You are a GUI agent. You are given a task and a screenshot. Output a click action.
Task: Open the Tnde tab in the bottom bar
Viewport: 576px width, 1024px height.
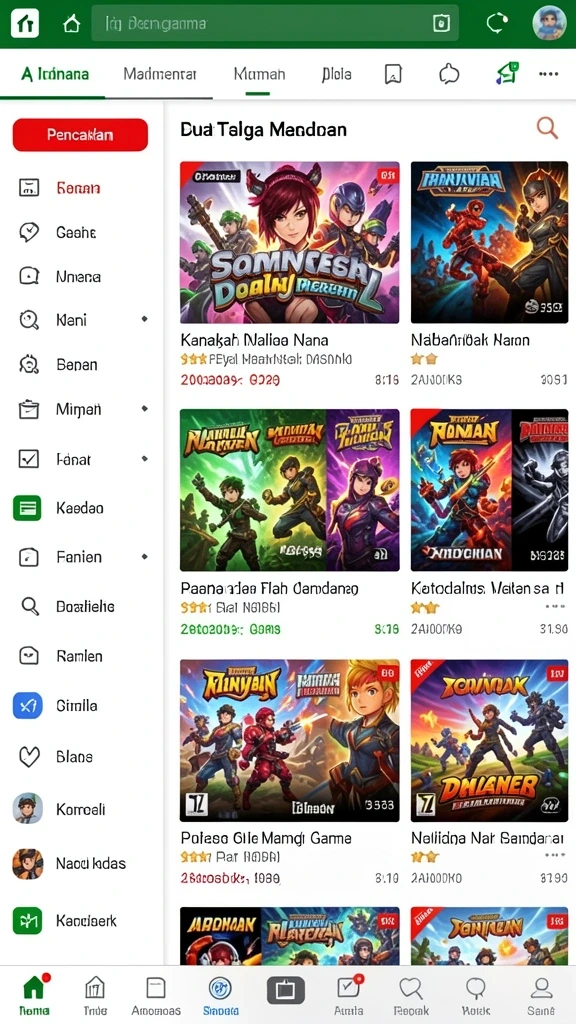coord(95,995)
